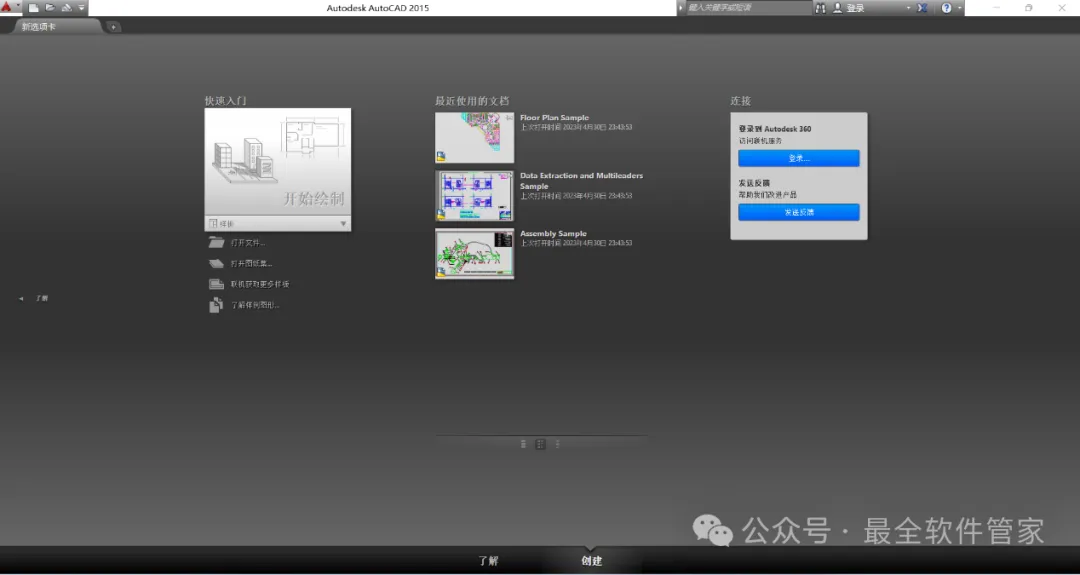Switch to the 了解 page at bottom
Screen dimensions: 1080x575
click(x=488, y=561)
